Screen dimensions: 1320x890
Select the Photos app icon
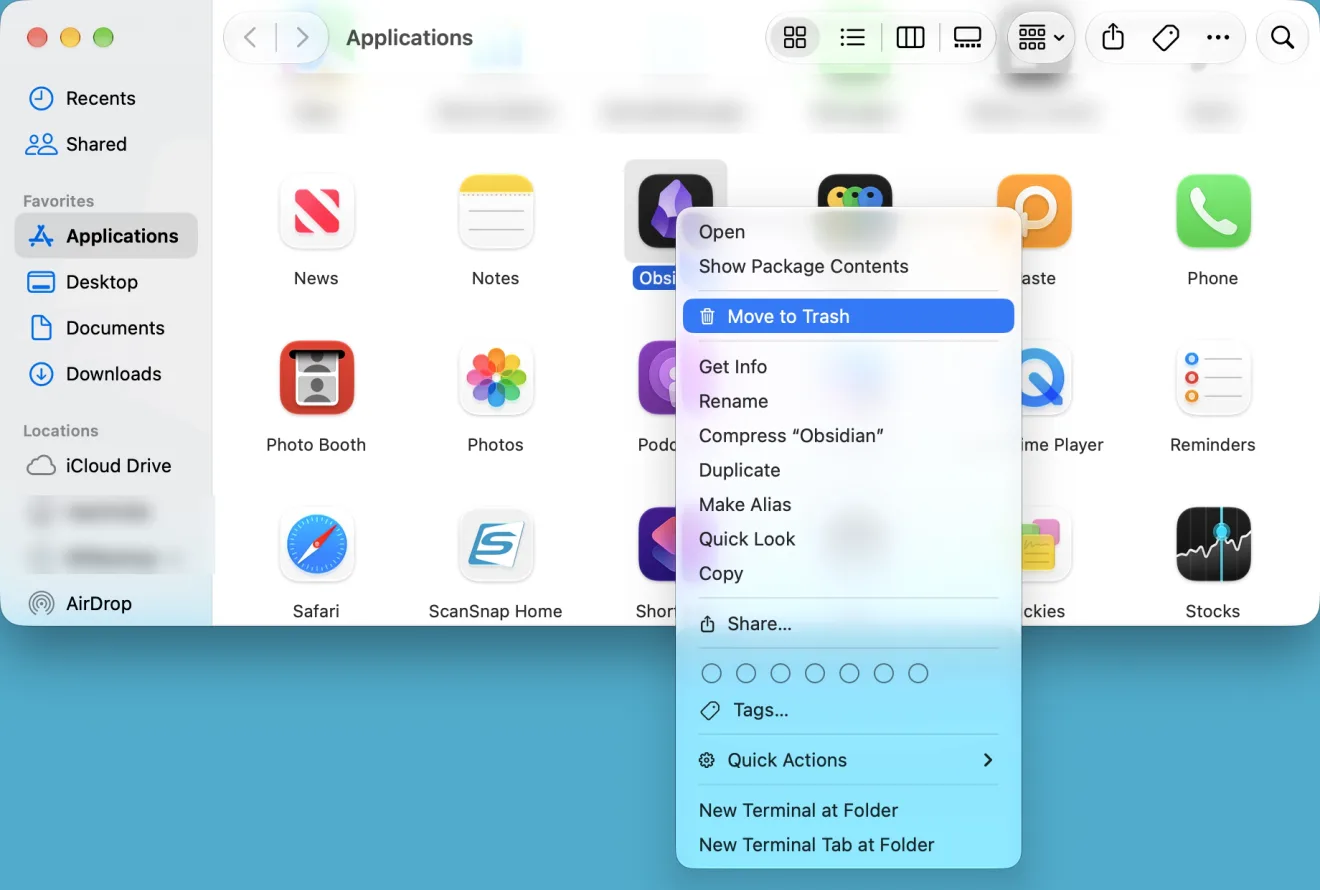[496, 378]
